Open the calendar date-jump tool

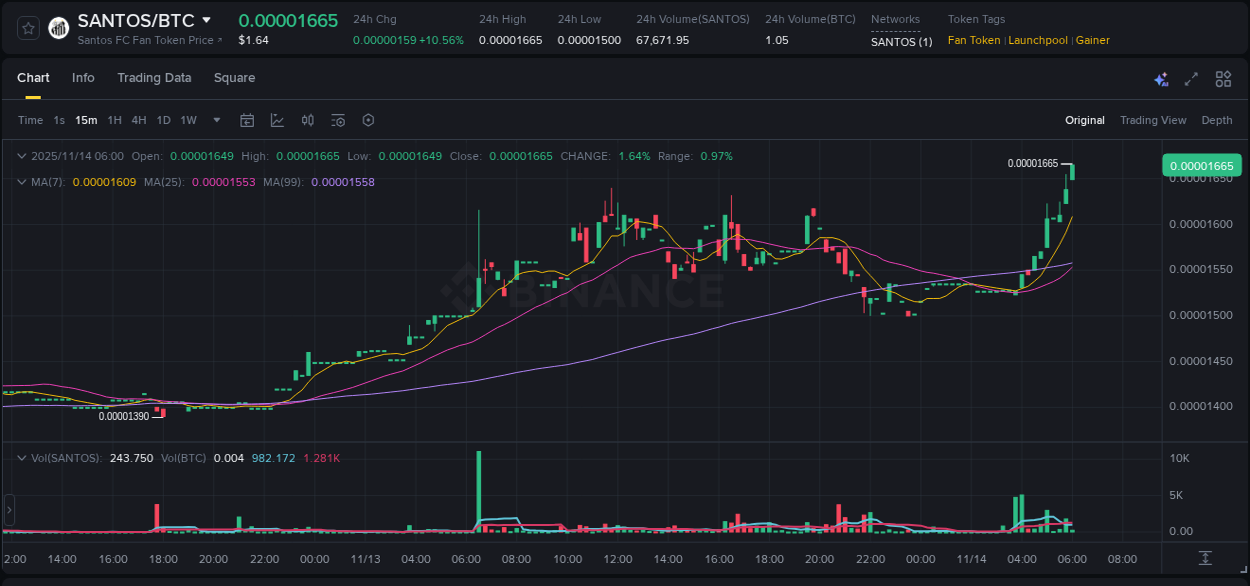247,120
